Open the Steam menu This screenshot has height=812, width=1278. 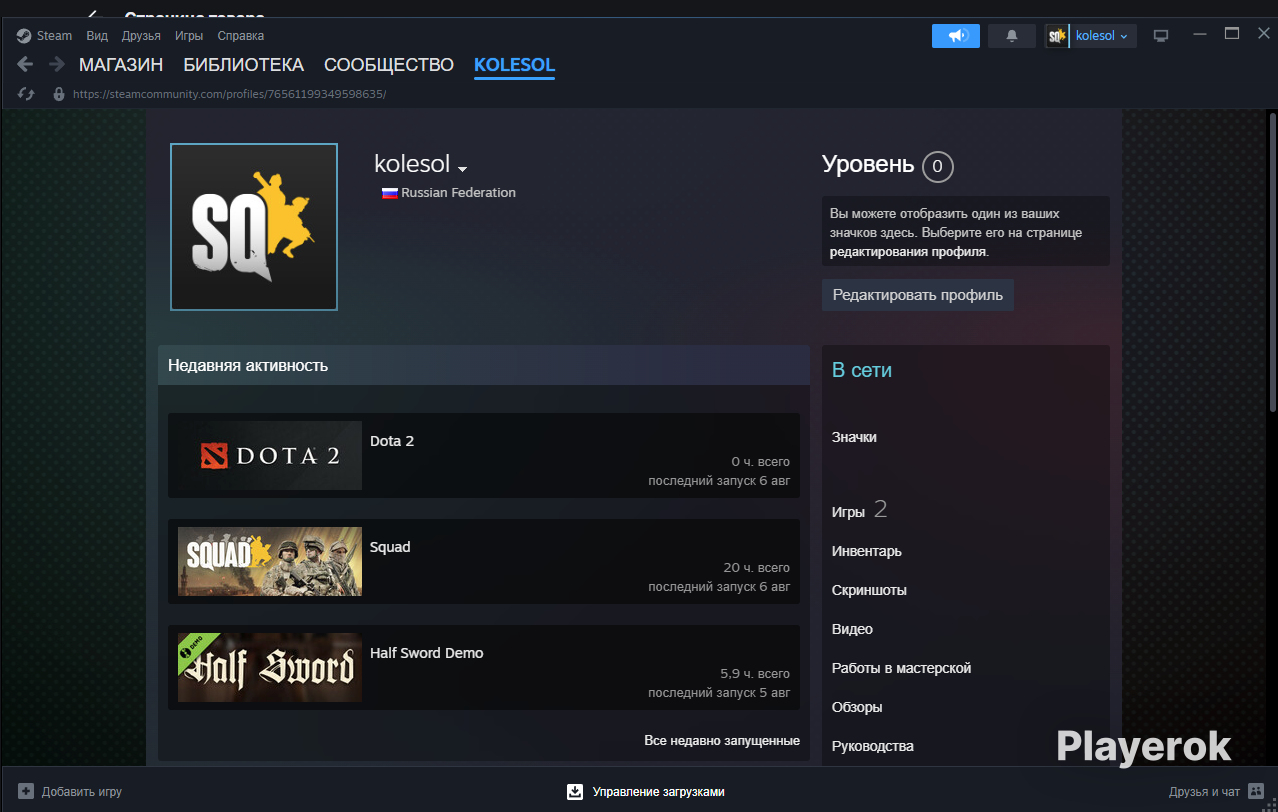click(54, 35)
